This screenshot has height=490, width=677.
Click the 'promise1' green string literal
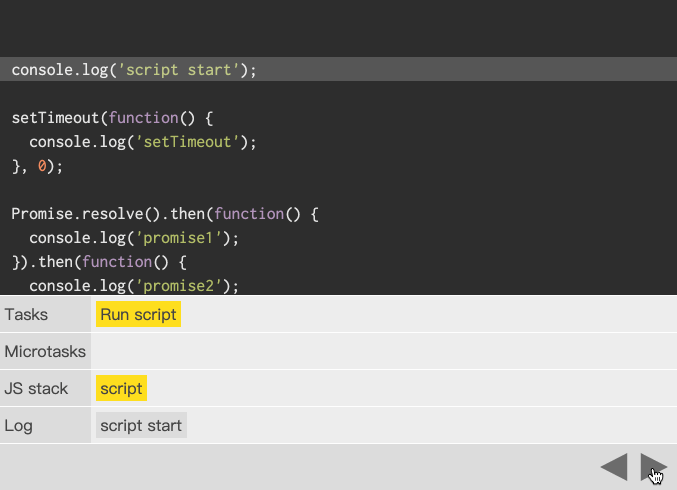[x=178, y=238]
